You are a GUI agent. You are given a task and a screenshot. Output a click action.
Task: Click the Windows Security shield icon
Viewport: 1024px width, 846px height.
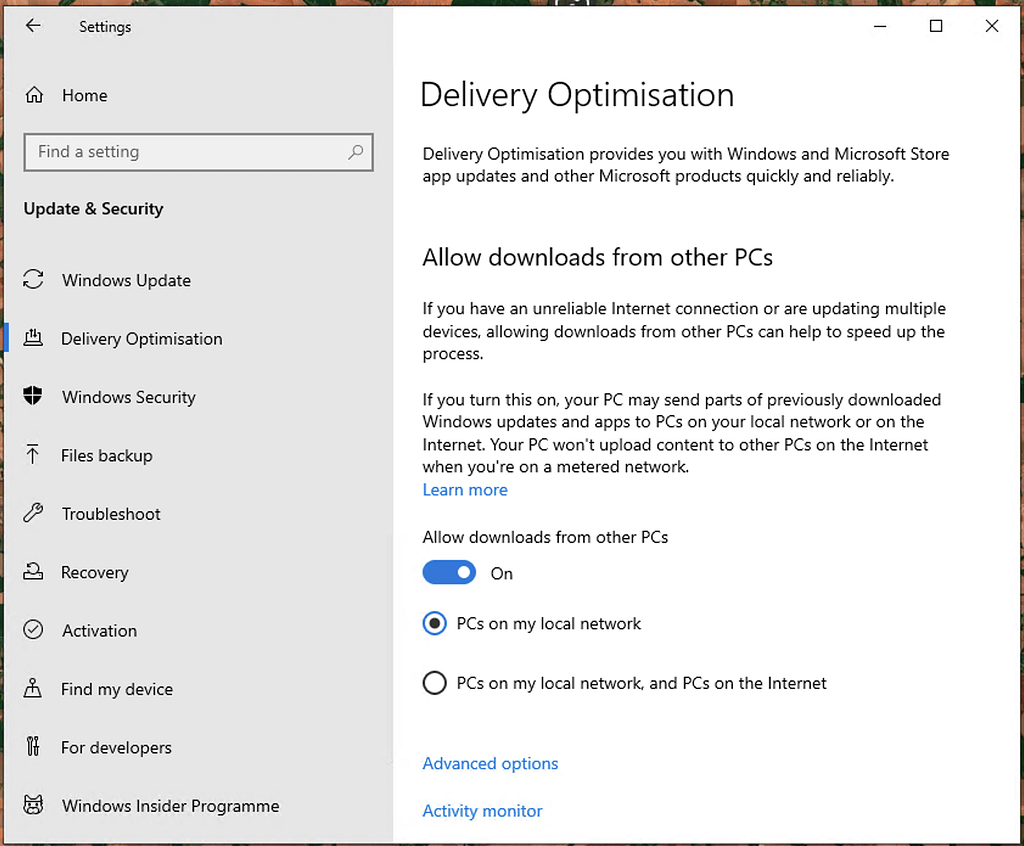coord(33,397)
